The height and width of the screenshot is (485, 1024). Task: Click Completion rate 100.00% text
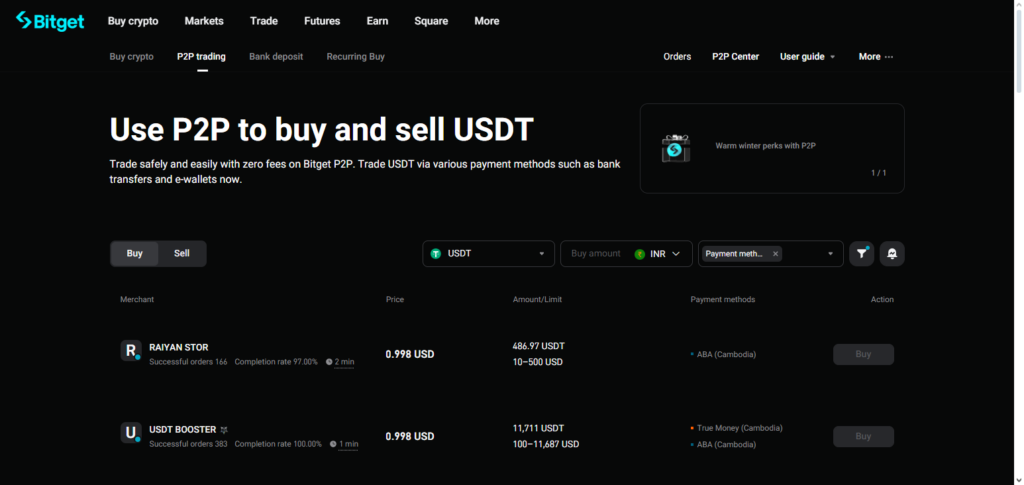click(x=278, y=444)
